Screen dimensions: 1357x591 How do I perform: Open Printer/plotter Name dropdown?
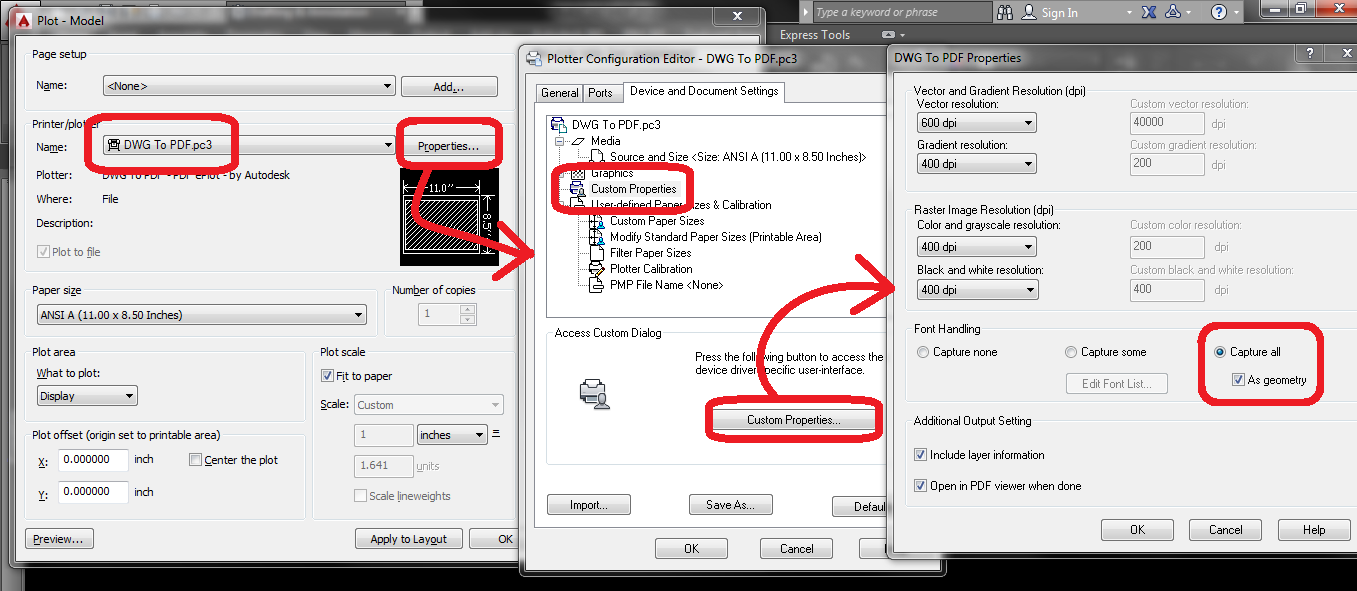pos(249,145)
